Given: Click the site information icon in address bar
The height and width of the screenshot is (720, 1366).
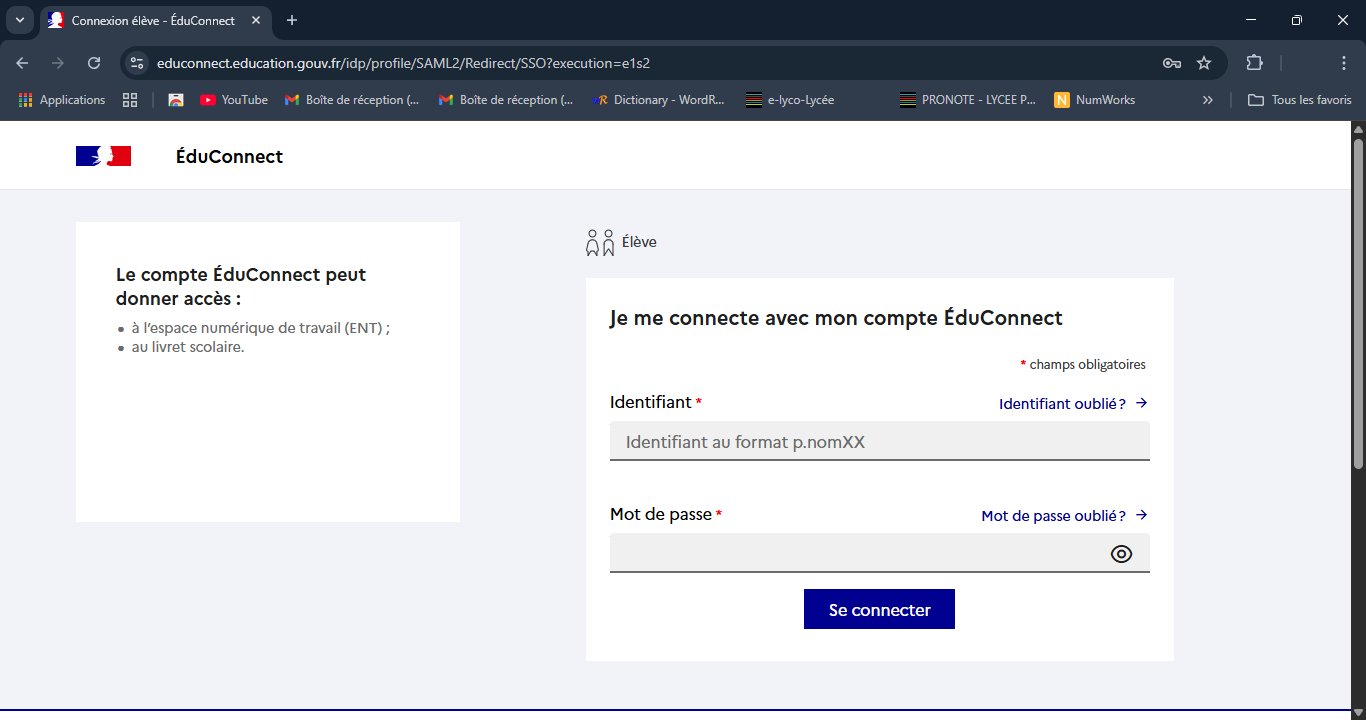Looking at the screenshot, I should (x=138, y=63).
